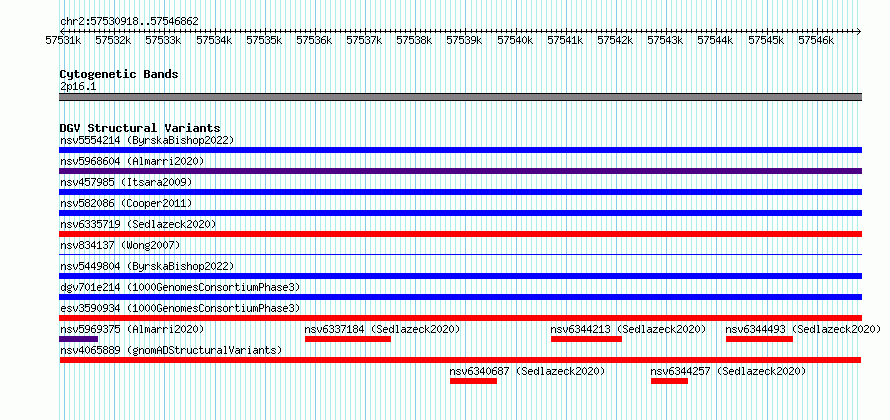Click the 57544k ruler label
The height and width of the screenshot is (420, 890).
coord(716,40)
